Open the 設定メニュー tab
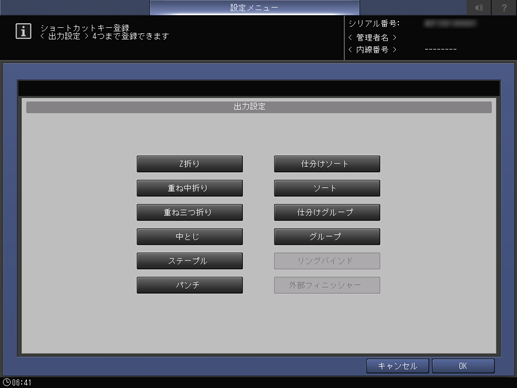This screenshot has height=388, width=517. pos(254,7)
